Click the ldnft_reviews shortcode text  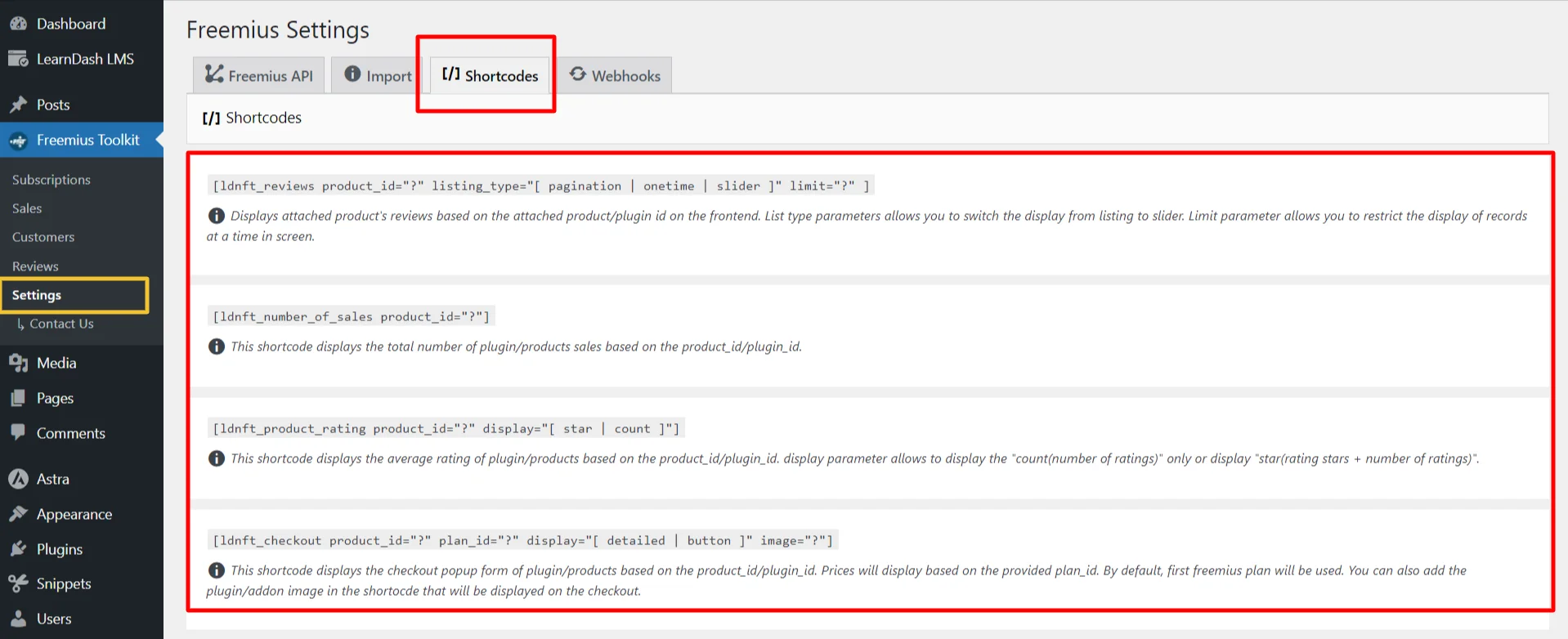pyautogui.click(x=541, y=185)
